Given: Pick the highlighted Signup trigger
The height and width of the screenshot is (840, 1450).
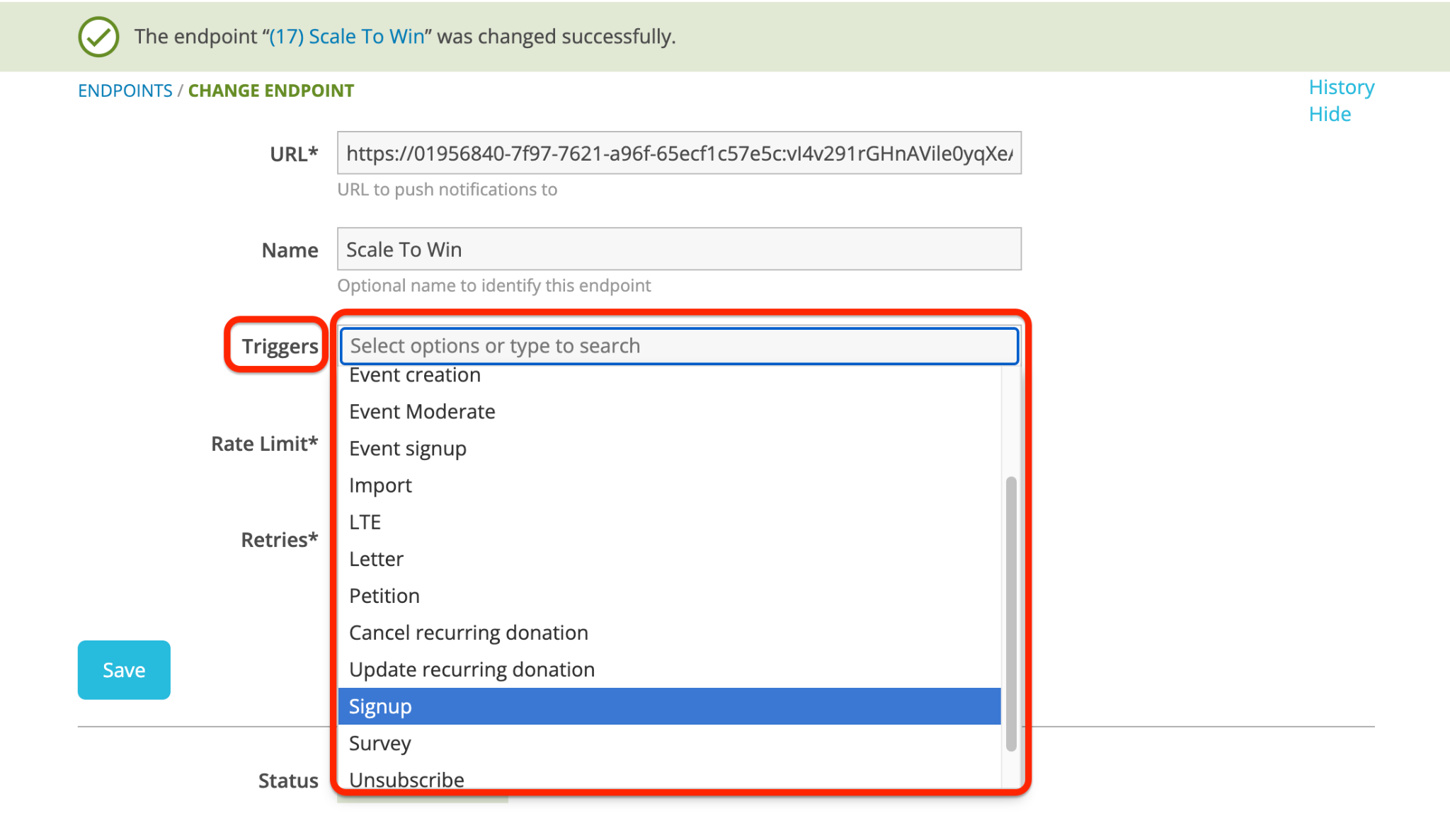Looking at the screenshot, I should (x=669, y=706).
